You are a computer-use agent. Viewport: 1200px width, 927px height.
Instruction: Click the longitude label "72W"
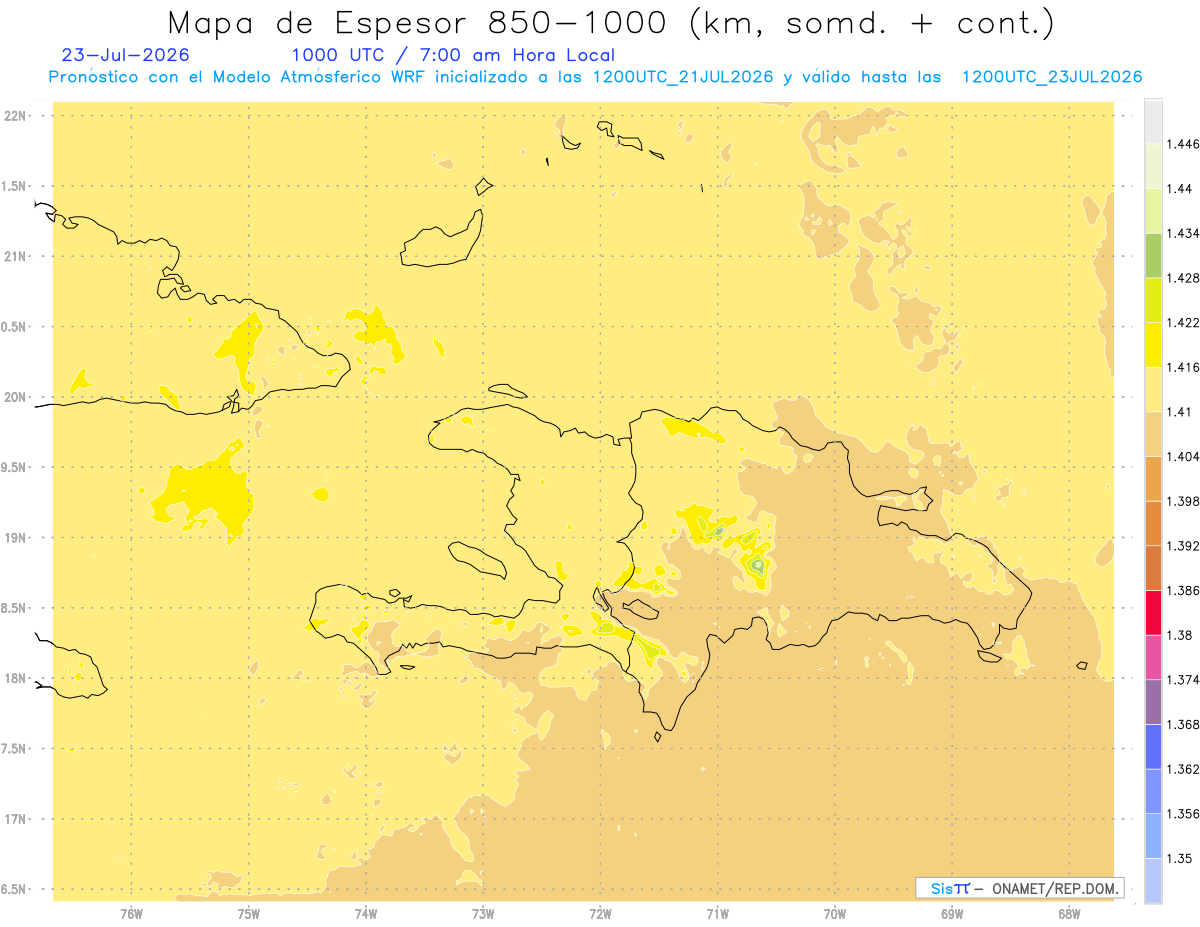point(600,914)
